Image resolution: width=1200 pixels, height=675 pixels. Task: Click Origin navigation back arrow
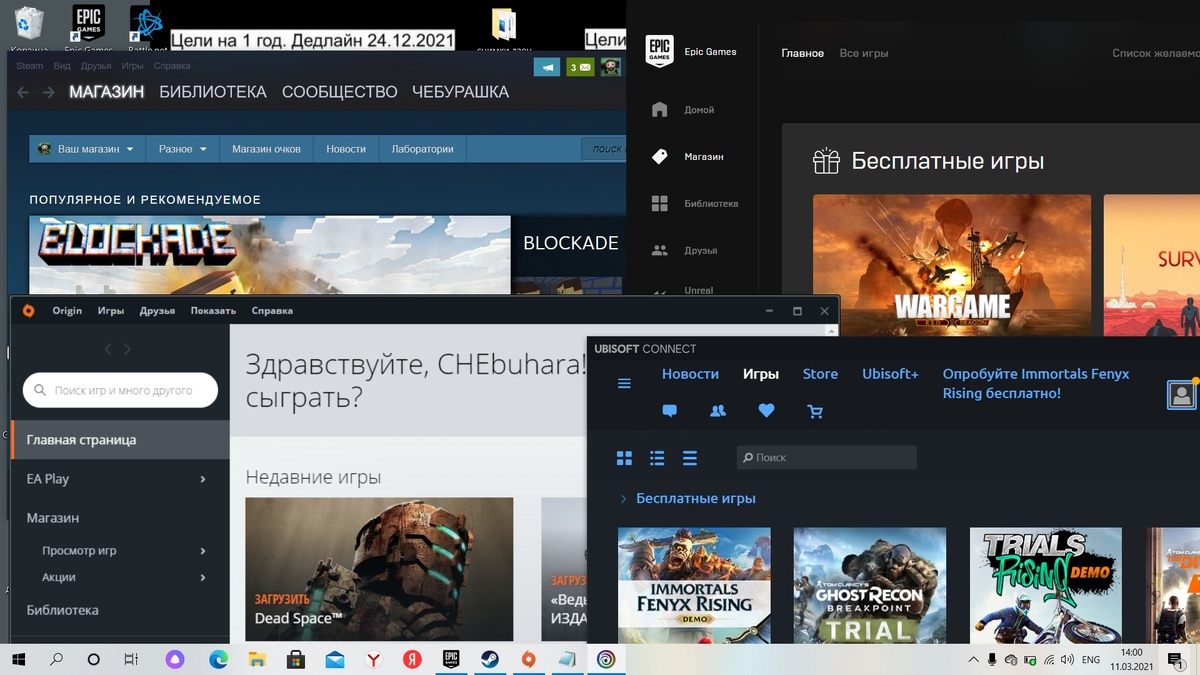(109, 349)
